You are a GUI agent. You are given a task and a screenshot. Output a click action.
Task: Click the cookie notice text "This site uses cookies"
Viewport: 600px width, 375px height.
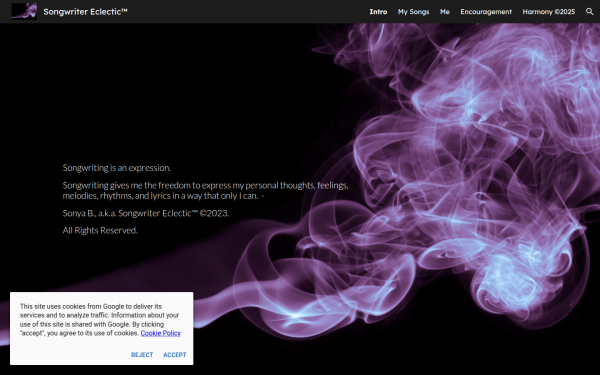pyautogui.click(x=100, y=320)
